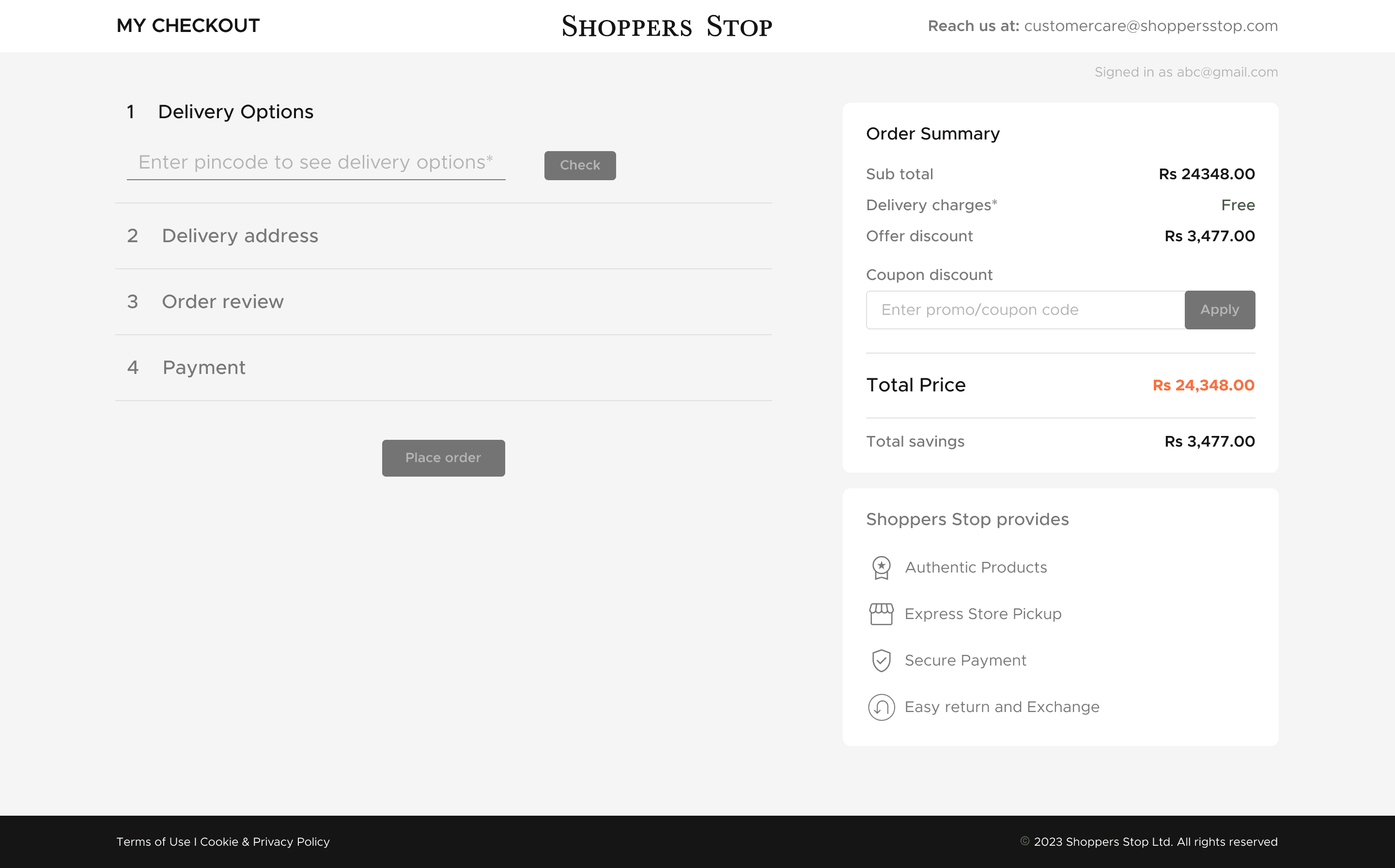This screenshot has height=868, width=1395.
Task: Click the 'Easy return and Exchange' label
Action: (1002, 707)
